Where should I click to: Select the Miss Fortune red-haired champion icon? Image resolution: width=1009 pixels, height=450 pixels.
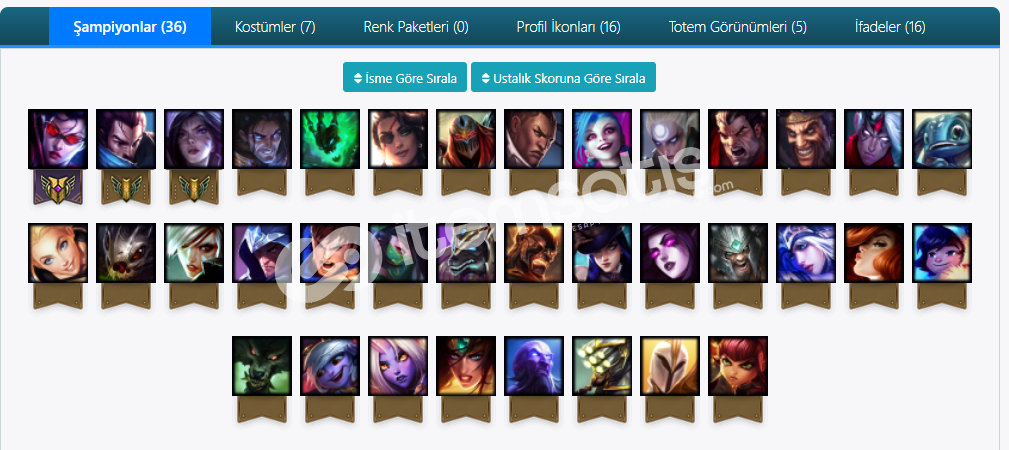coord(874,253)
